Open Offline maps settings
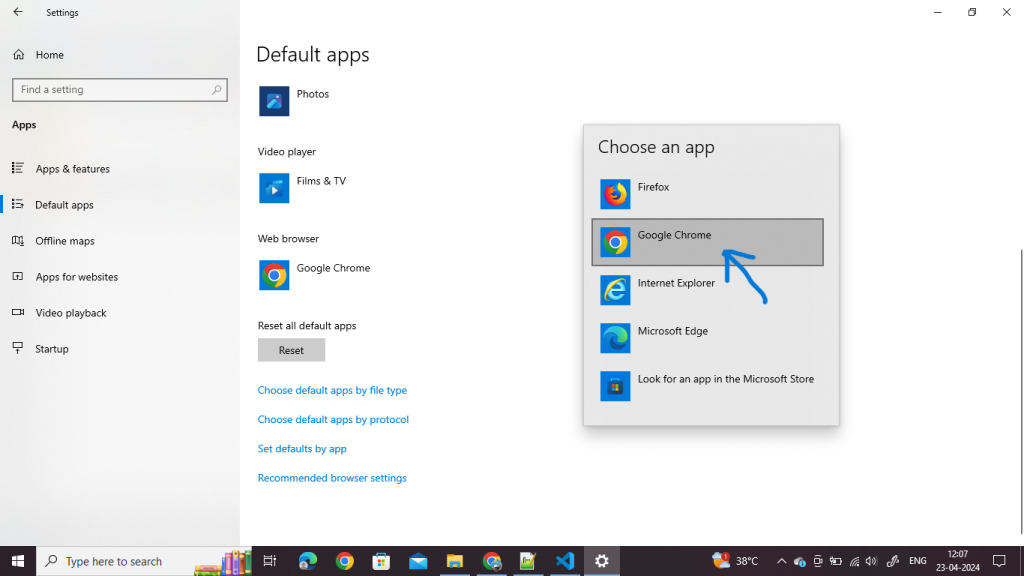The height and width of the screenshot is (576, 1024). coord(64,241)
